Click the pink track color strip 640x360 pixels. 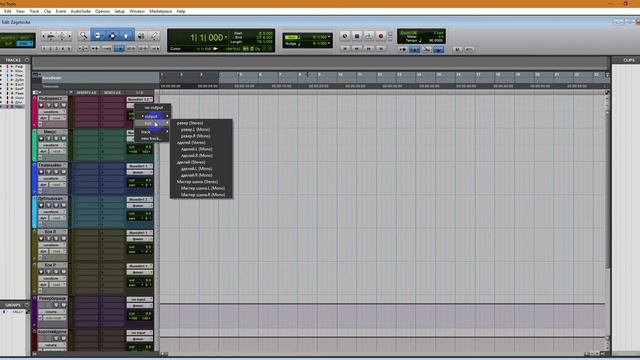pyautogui.click(x=34, y=112)
